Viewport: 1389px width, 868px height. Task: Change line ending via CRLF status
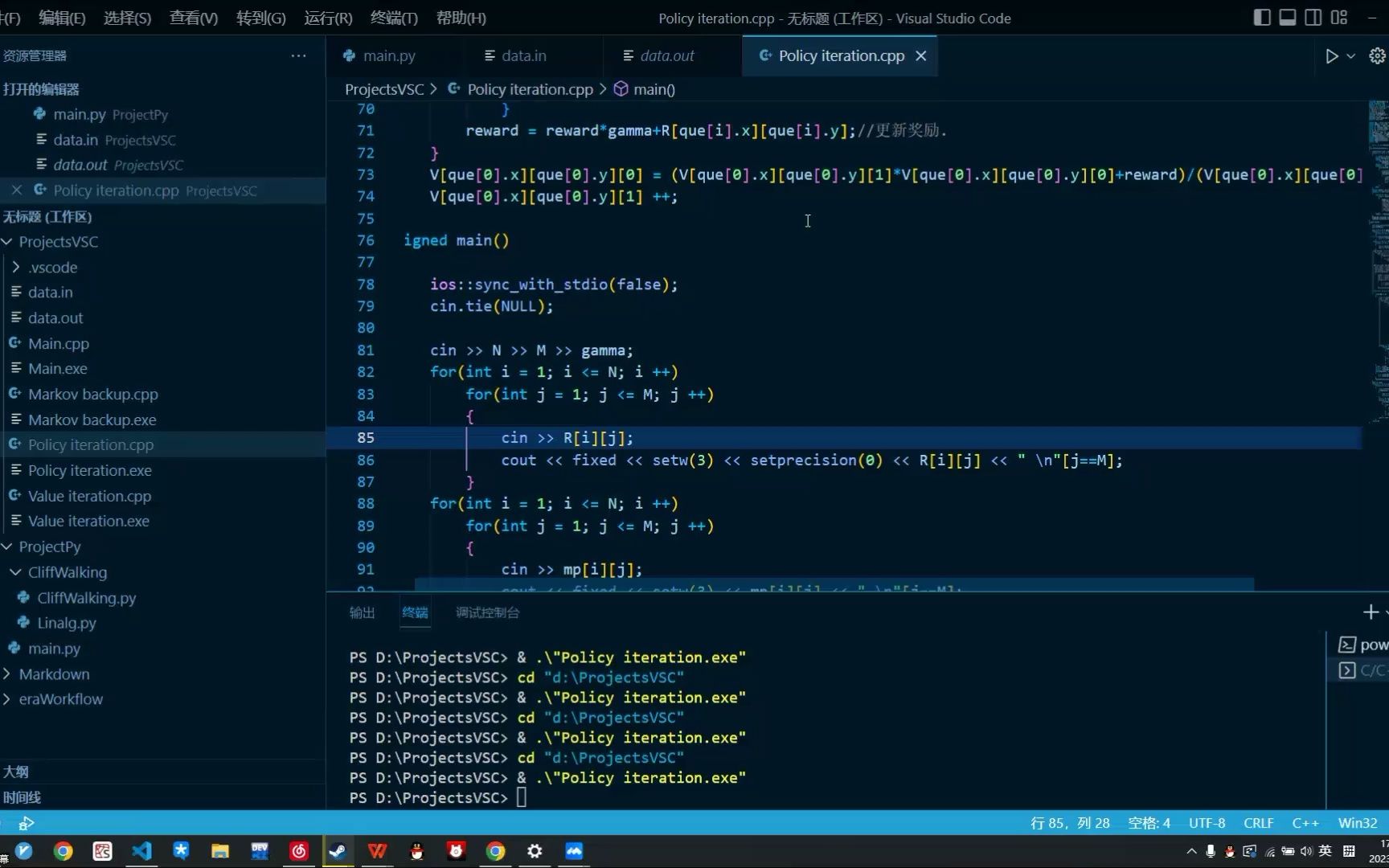pos(1258,823)
